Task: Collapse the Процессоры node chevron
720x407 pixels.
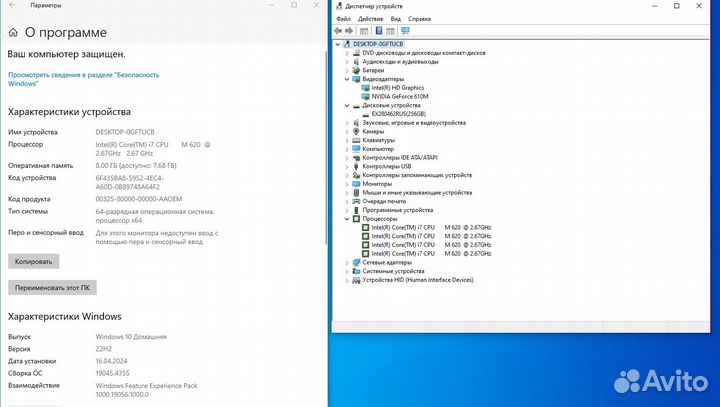Action: click(x=347, y=219)
